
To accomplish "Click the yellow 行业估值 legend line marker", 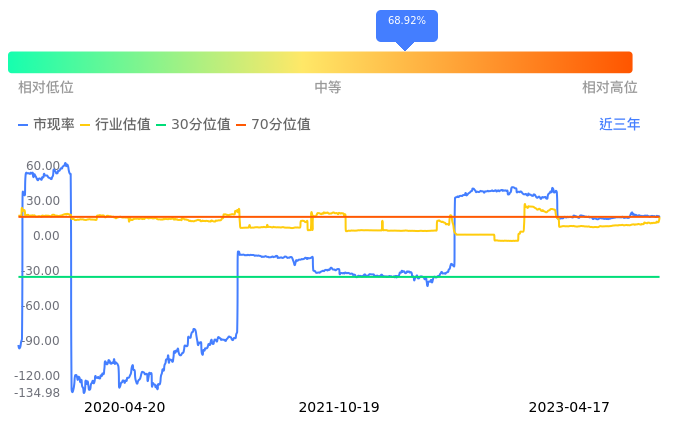I will coord(85,125).
